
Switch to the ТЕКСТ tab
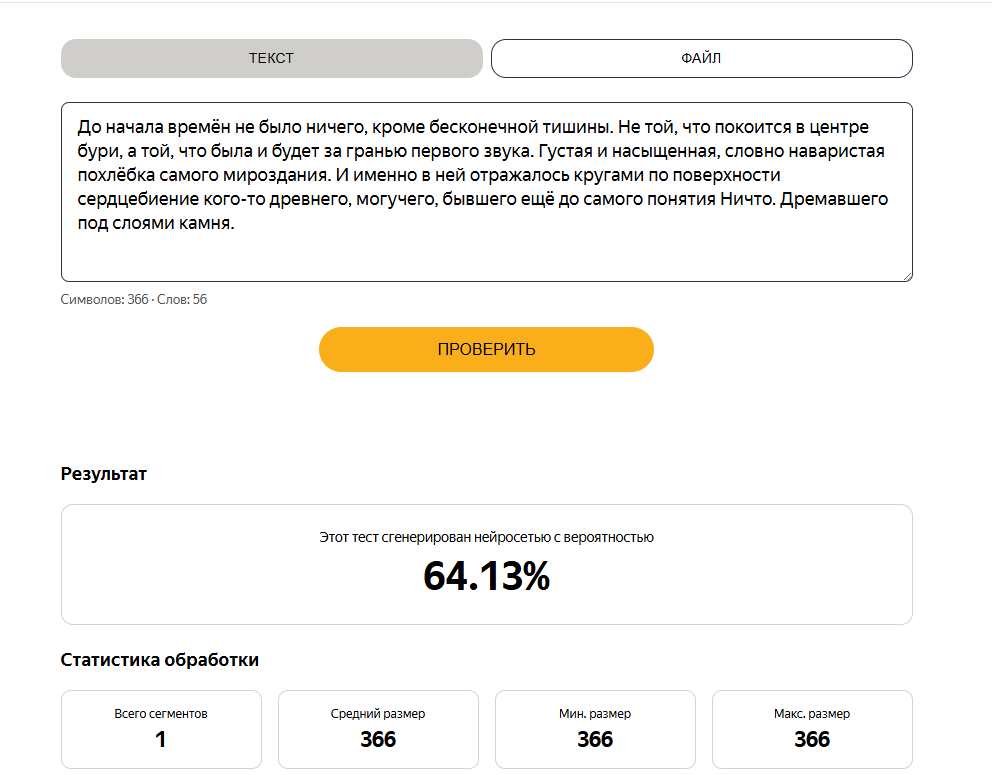(271, 58)
